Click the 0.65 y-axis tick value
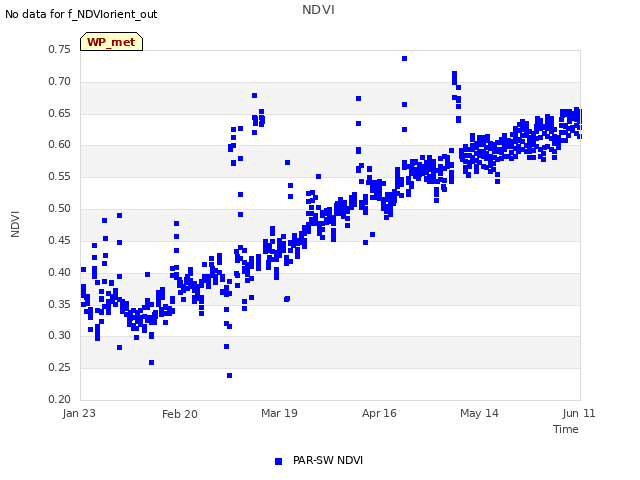The image size is (640, 480). [x=60, y=113]
